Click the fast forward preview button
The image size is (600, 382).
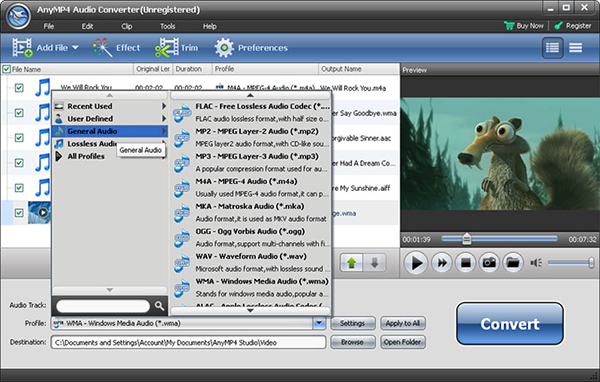pyautogui.click(x=442, y=263)
